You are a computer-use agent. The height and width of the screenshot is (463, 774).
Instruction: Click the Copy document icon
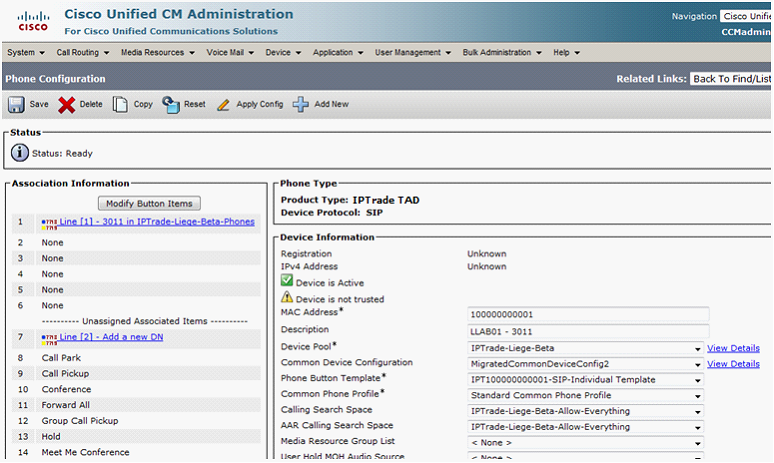tap(120, 105)
